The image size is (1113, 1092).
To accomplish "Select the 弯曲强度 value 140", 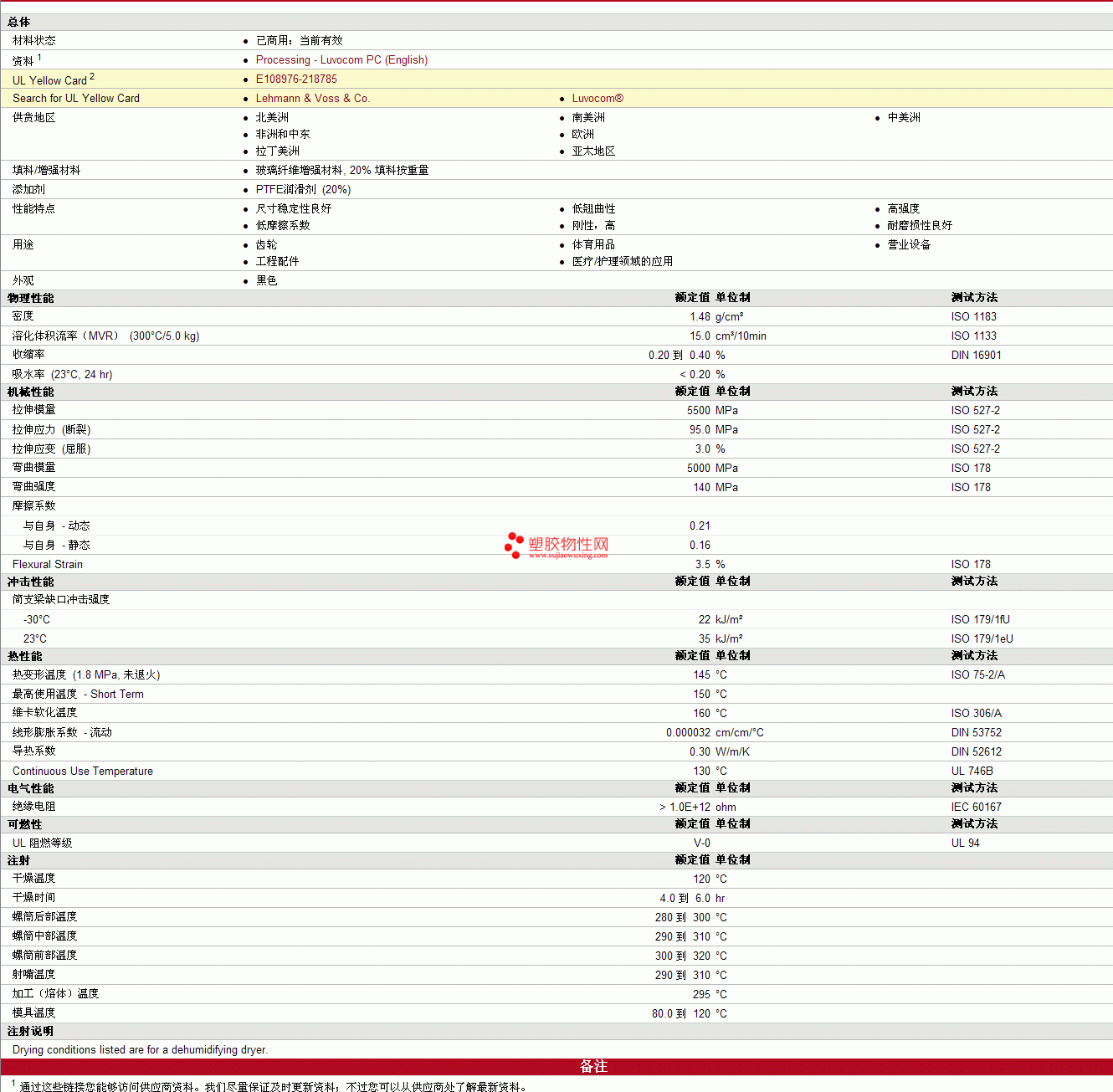I will coord(701,488).
